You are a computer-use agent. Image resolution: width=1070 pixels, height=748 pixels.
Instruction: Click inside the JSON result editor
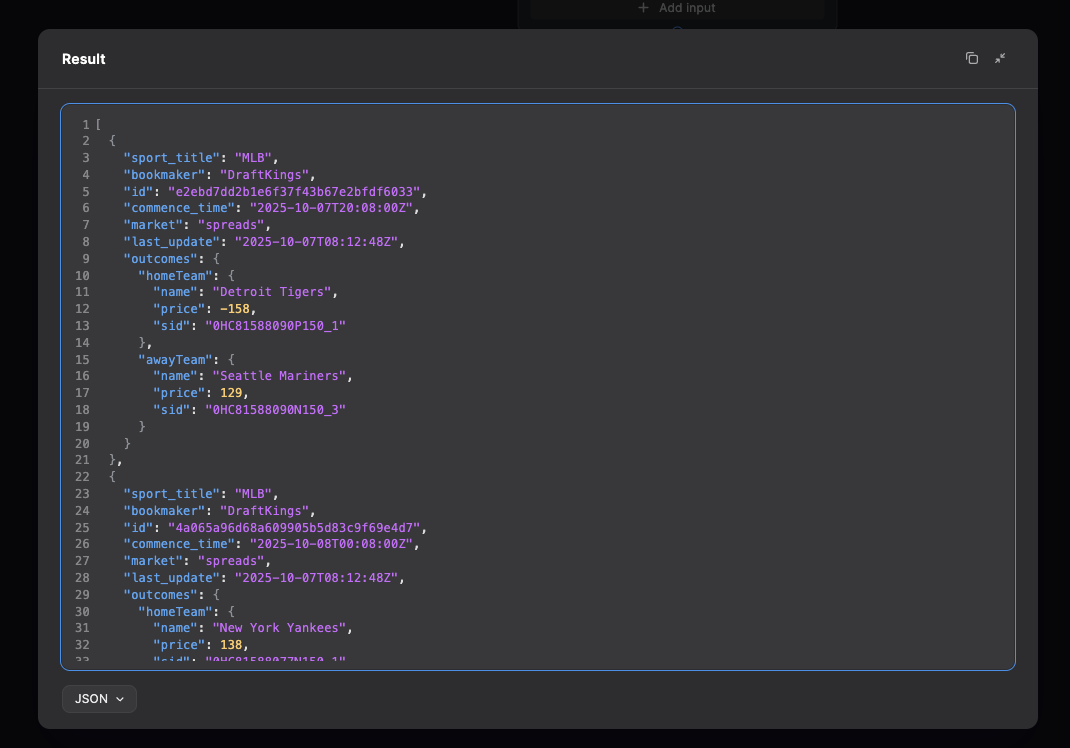click(538, 387)
